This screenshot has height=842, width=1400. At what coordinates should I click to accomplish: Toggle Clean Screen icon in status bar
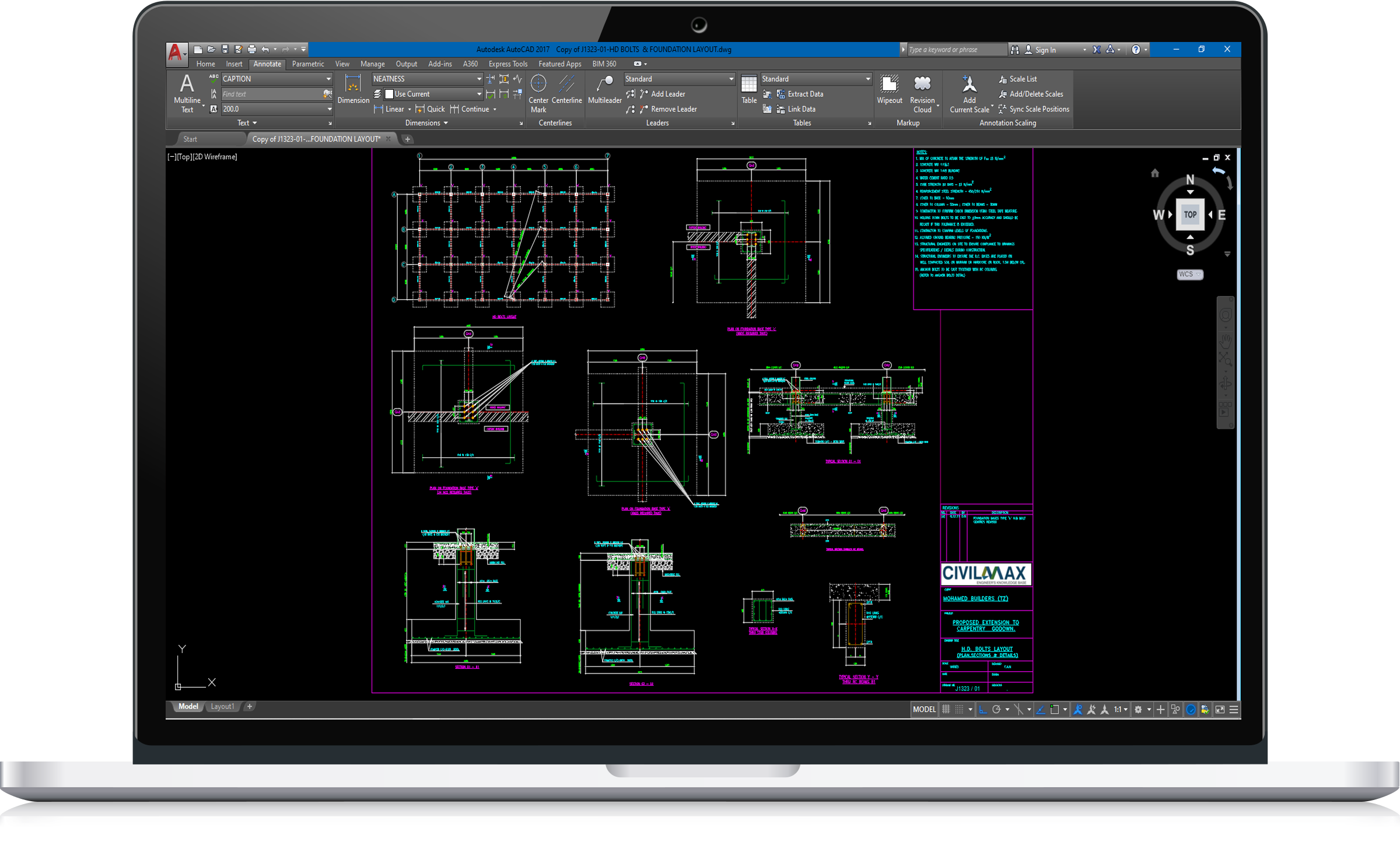[x=1220, y=710]
